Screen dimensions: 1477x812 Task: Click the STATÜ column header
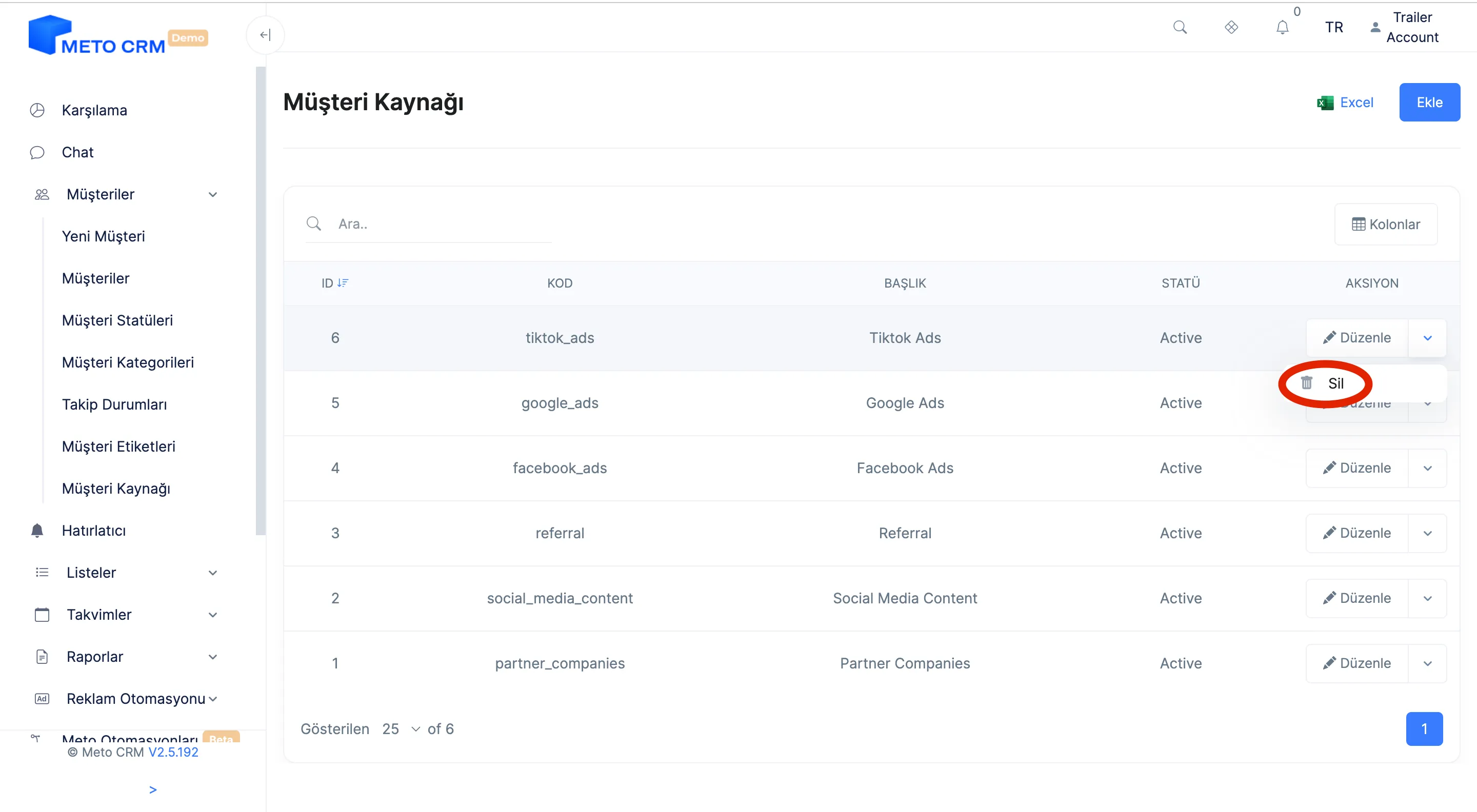click(x=1181, y=283)
